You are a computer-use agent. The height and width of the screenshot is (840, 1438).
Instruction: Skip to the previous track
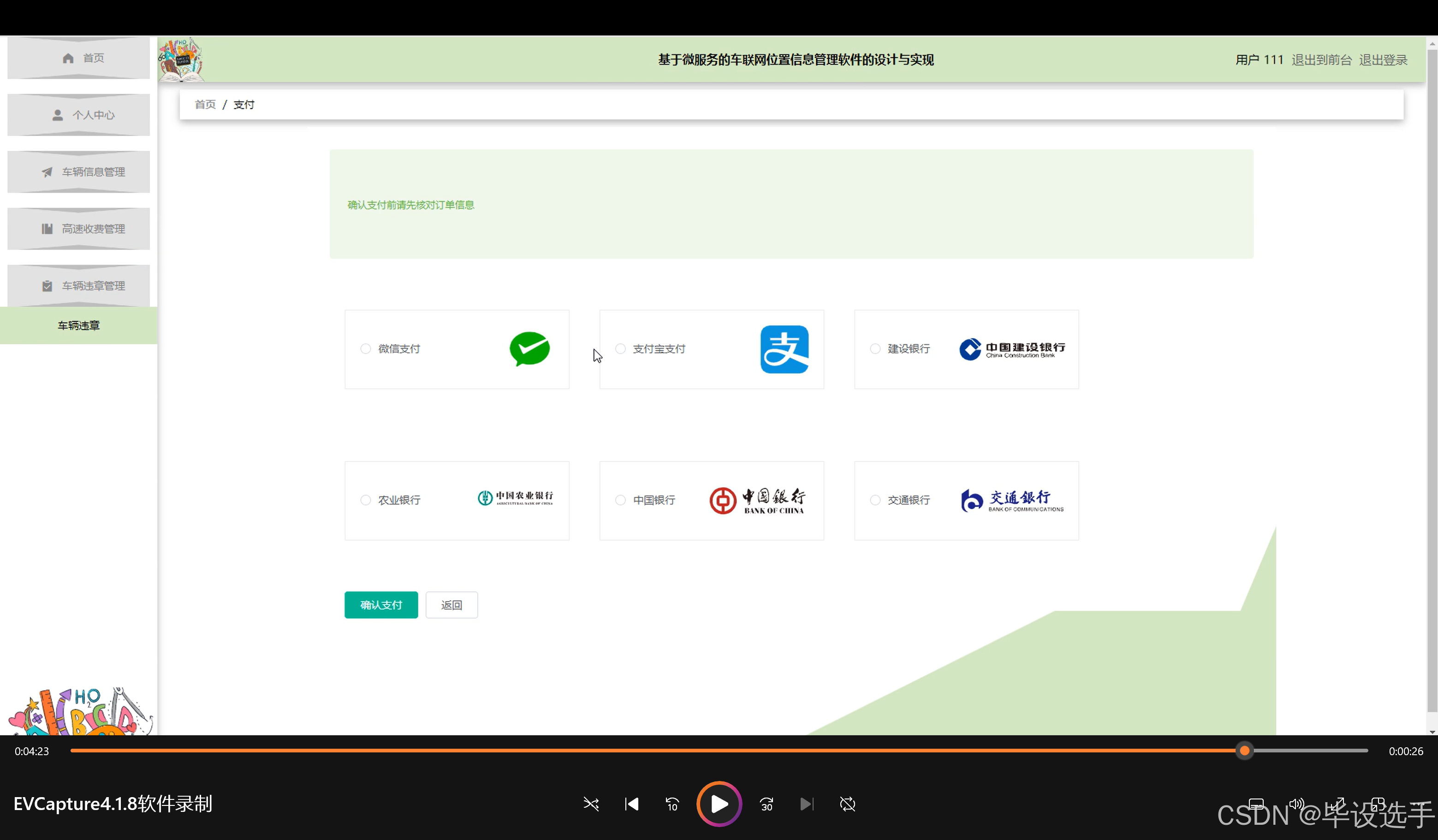click(632, 804)
